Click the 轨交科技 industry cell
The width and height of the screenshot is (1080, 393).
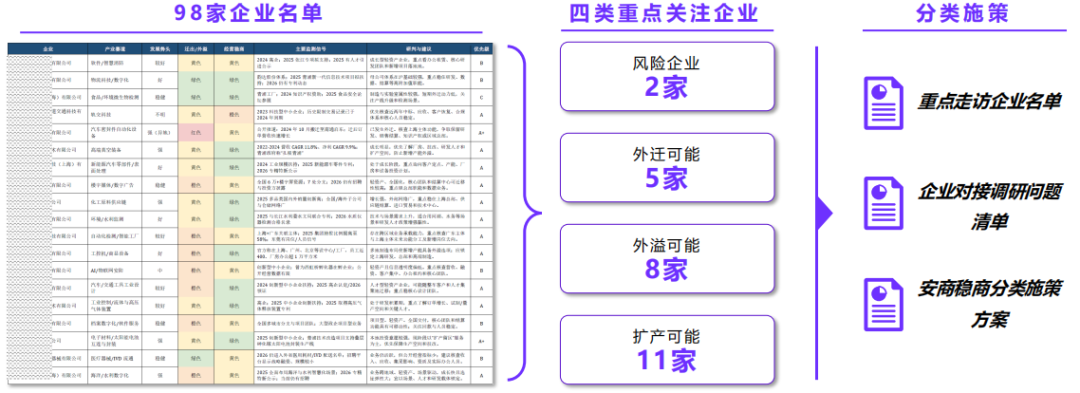(115, 114)
